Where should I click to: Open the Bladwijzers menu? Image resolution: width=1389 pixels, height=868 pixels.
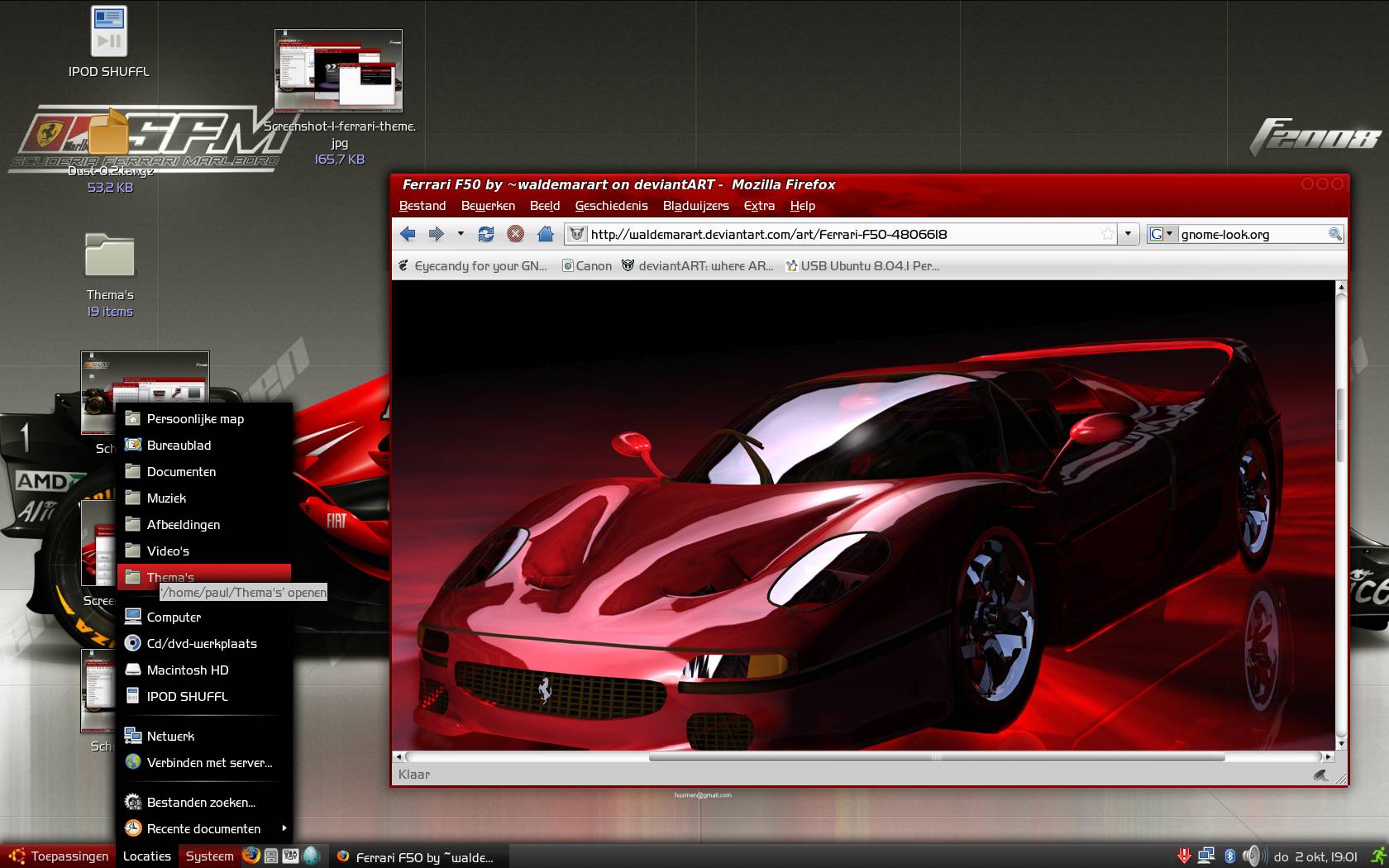click(696, 206)
